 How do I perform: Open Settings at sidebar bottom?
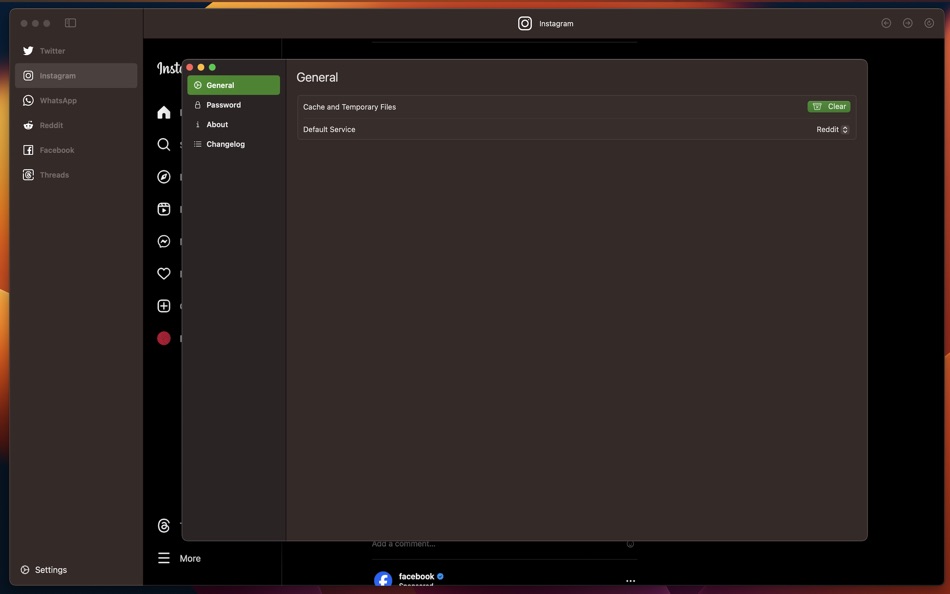pyautogui.click(x=44, y=570)
